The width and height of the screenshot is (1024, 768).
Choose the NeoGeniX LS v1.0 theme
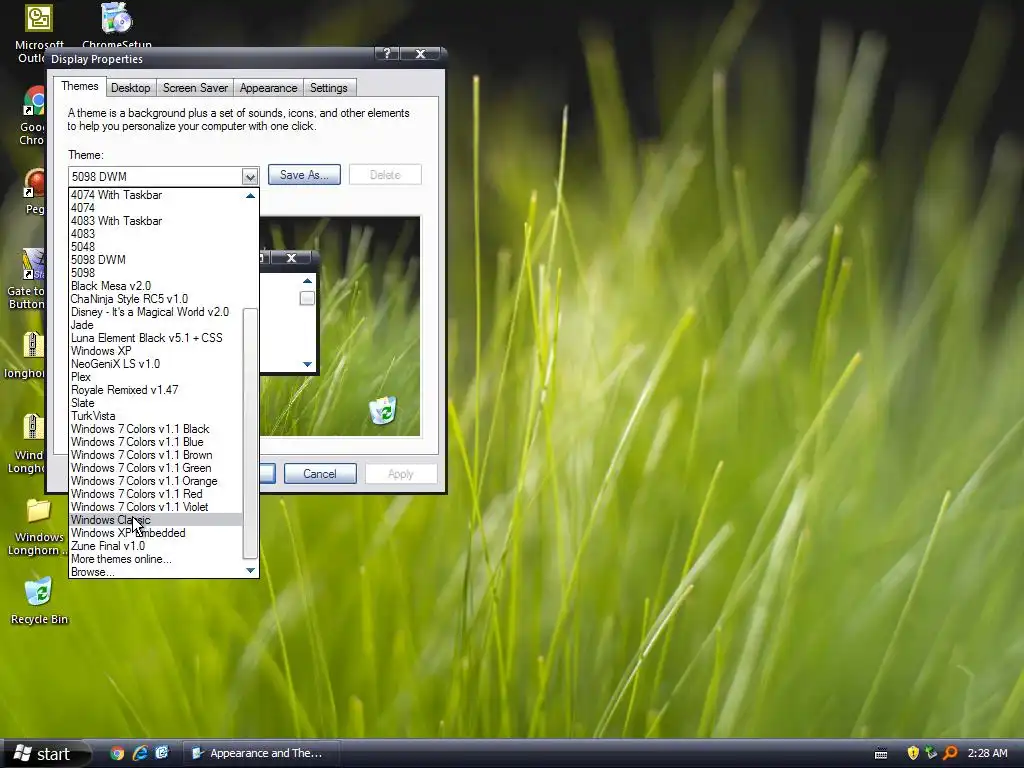tap(155, 364)
